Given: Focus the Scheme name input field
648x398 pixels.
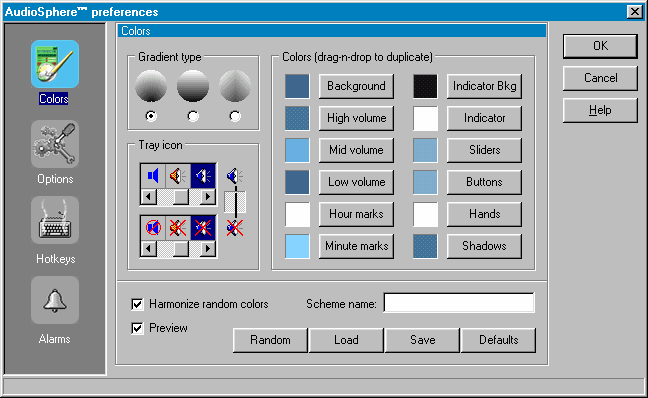Looking at the screenshot, I should tap(459, 303).
